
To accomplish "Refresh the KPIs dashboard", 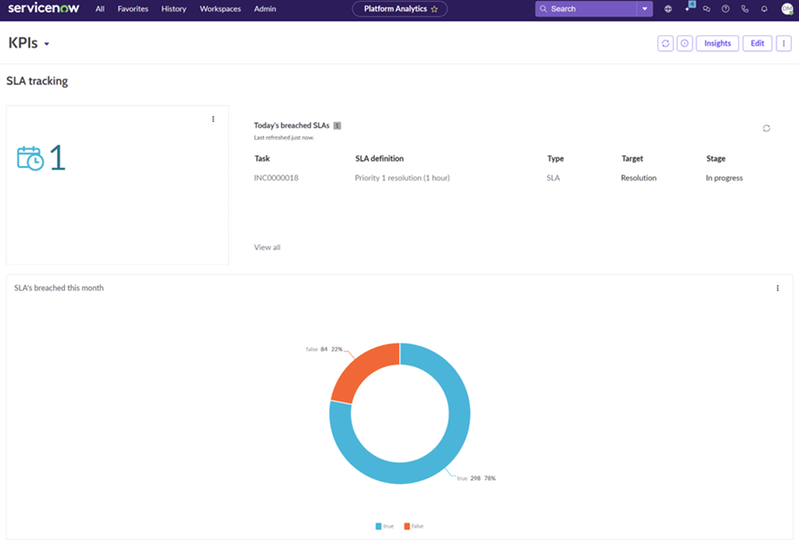I will [x=665, y=43].
